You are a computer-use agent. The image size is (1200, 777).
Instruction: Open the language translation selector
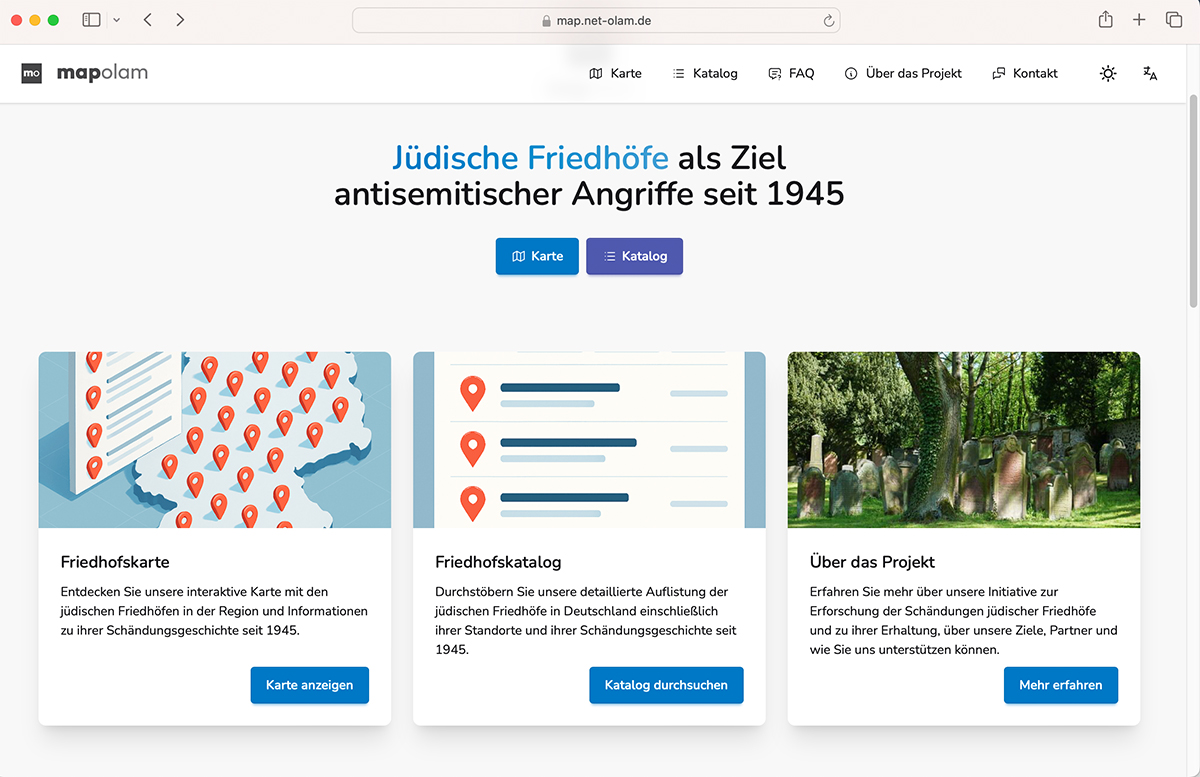click(x=1150, y=73)
